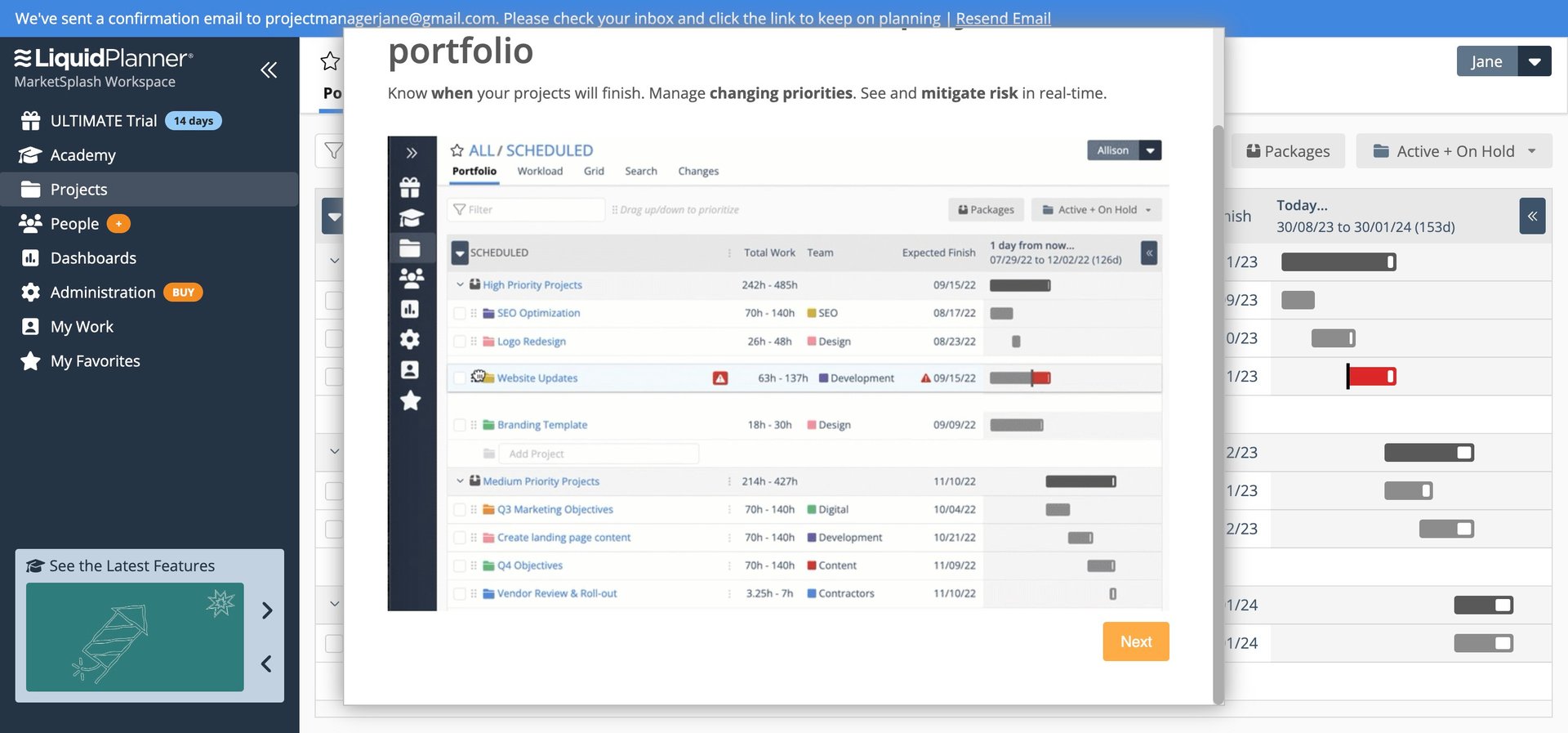Favorite this view with the star outline icon
1568x733 pixels.
330,61
